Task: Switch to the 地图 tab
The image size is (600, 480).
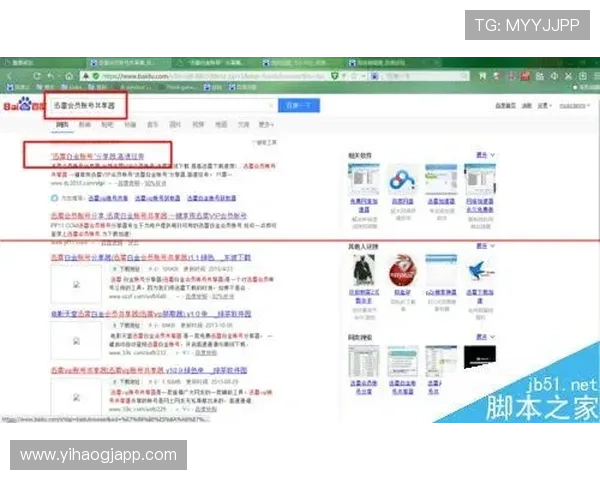Action: (221, 124)
